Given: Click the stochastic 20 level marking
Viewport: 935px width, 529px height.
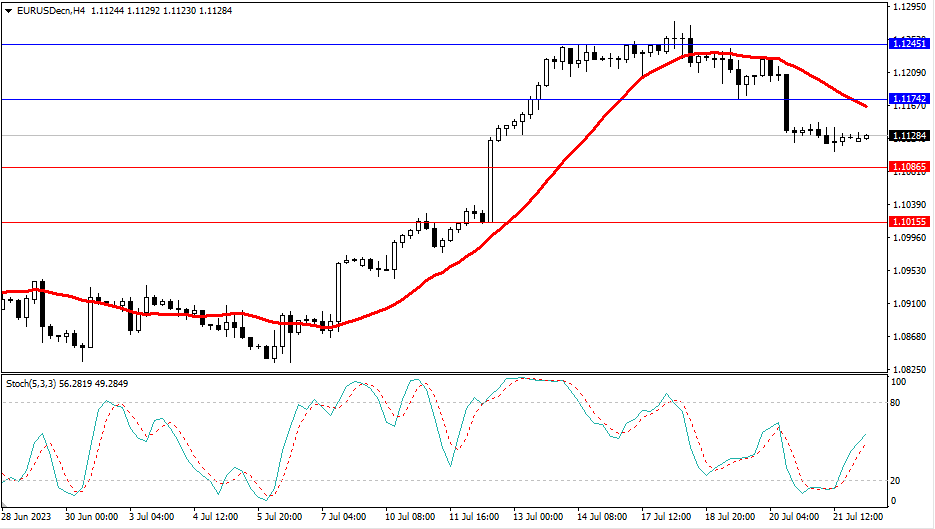Looking at the screenshot, I should coord(897,480).
